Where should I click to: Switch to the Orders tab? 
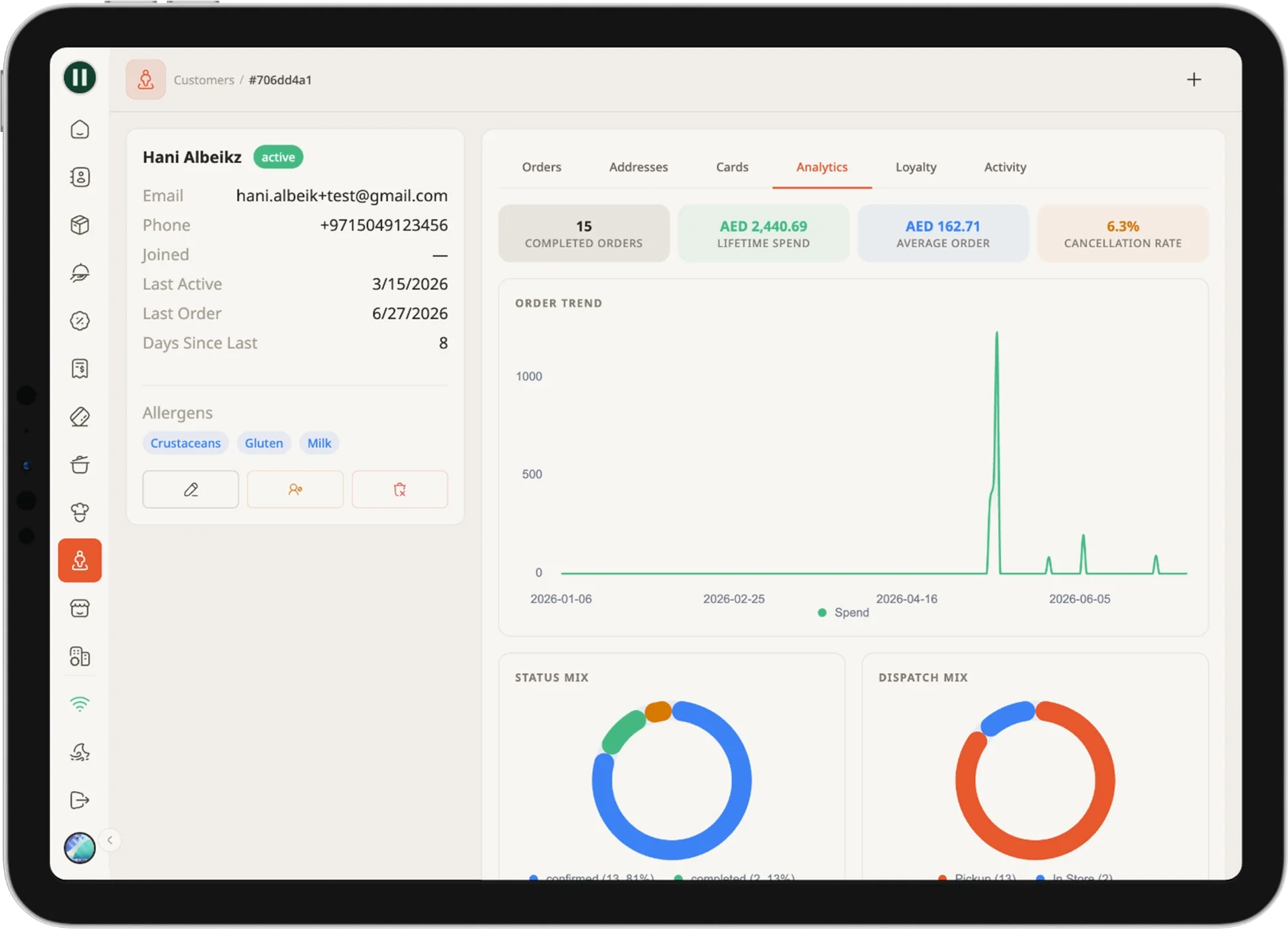[542, 167]
